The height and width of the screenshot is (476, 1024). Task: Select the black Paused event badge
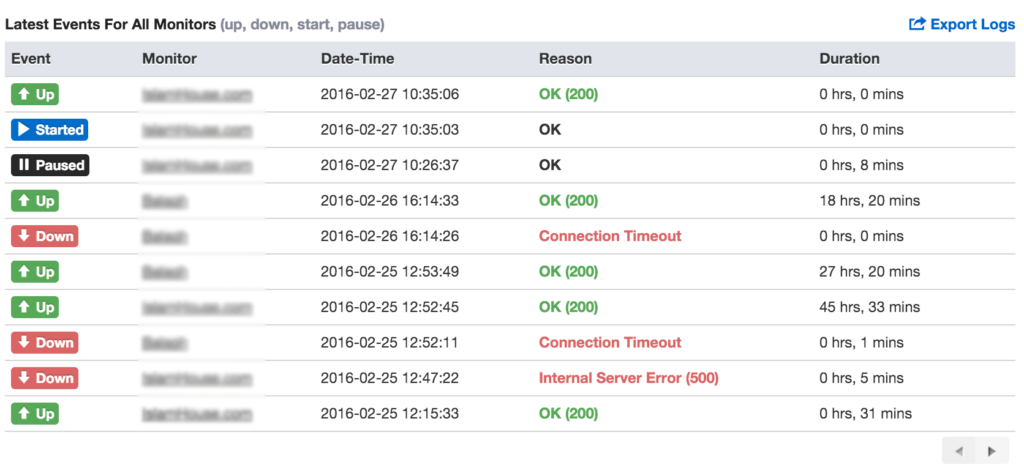[50, 165]
